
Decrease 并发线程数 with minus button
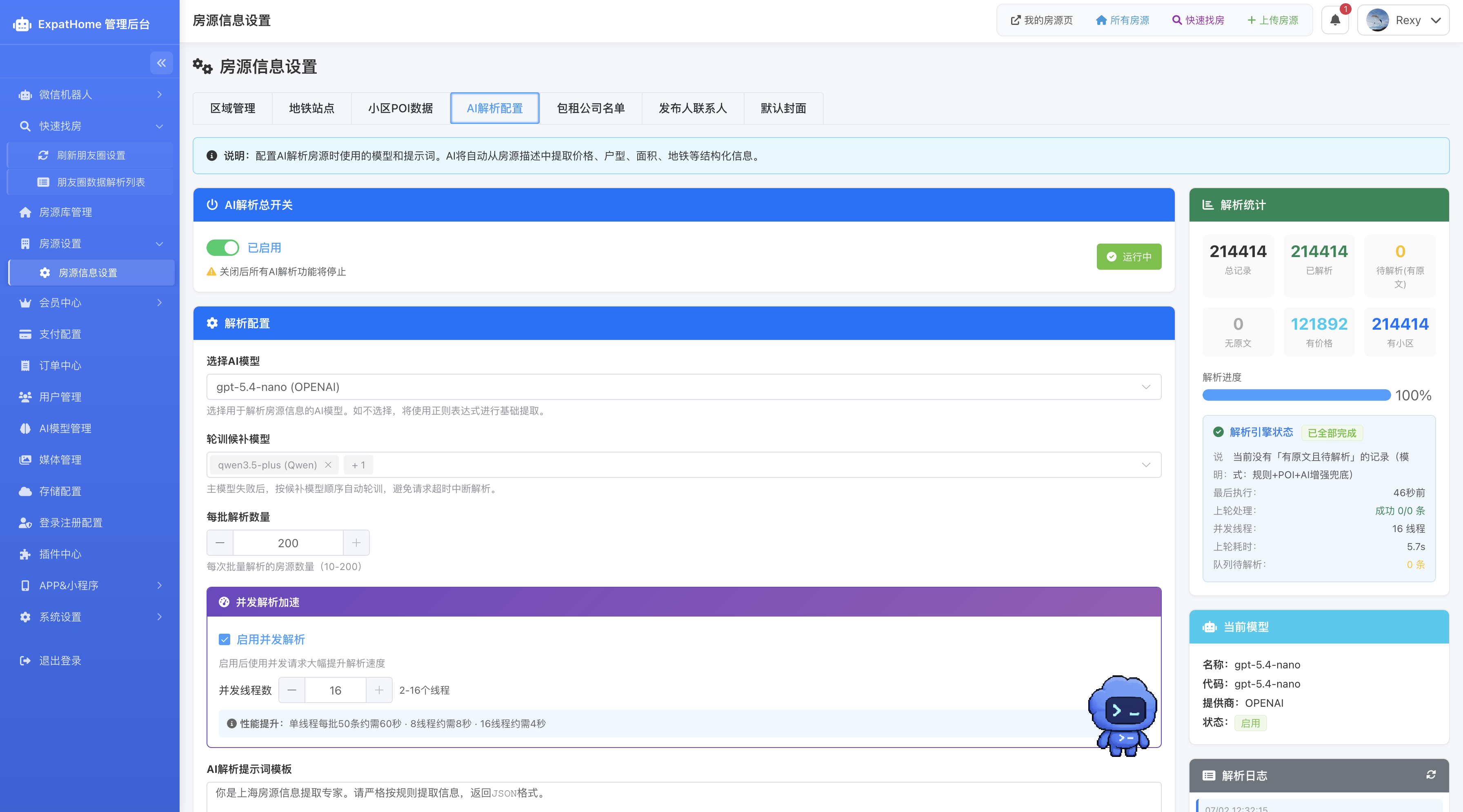click(292, 690)
